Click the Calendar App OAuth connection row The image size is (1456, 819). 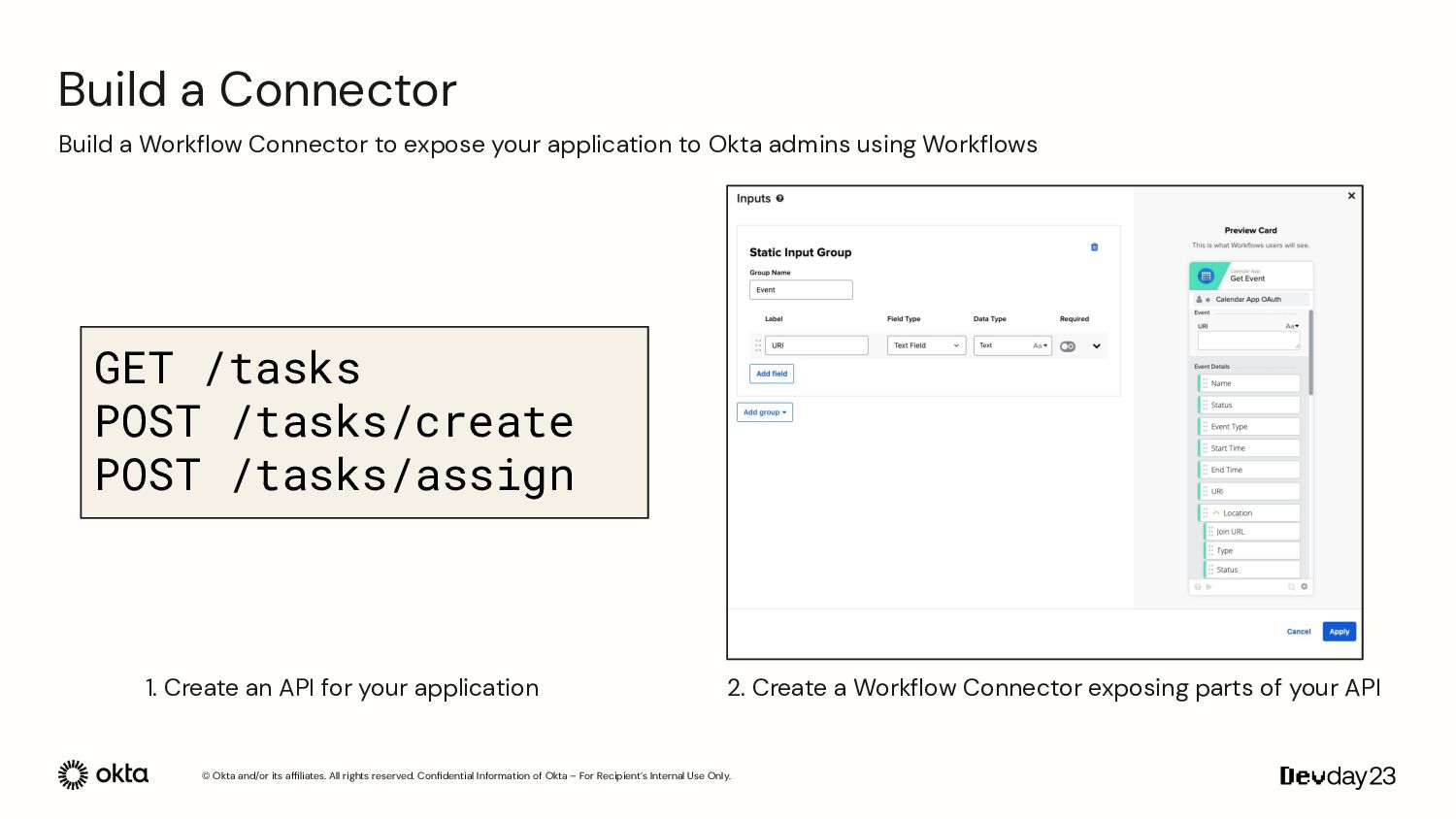1251,300
